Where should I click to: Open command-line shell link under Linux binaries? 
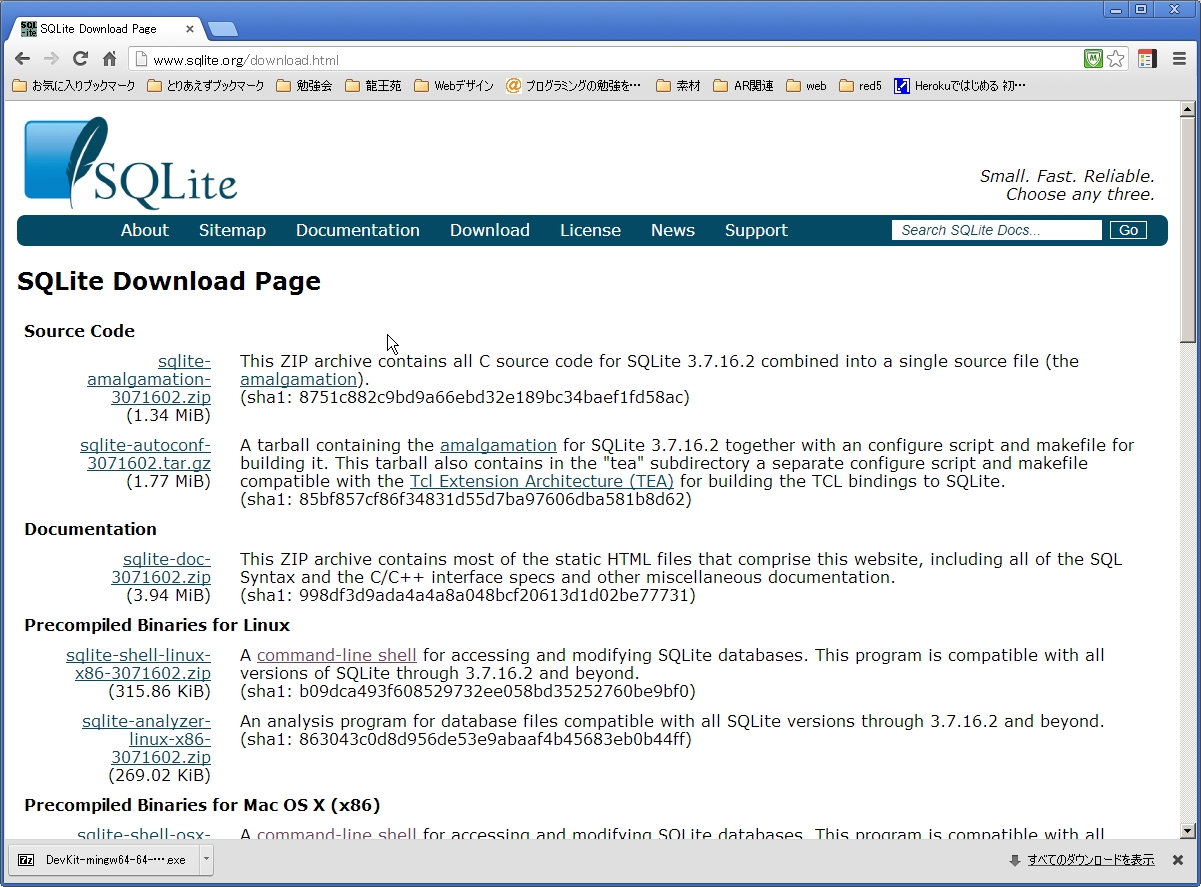337,655
